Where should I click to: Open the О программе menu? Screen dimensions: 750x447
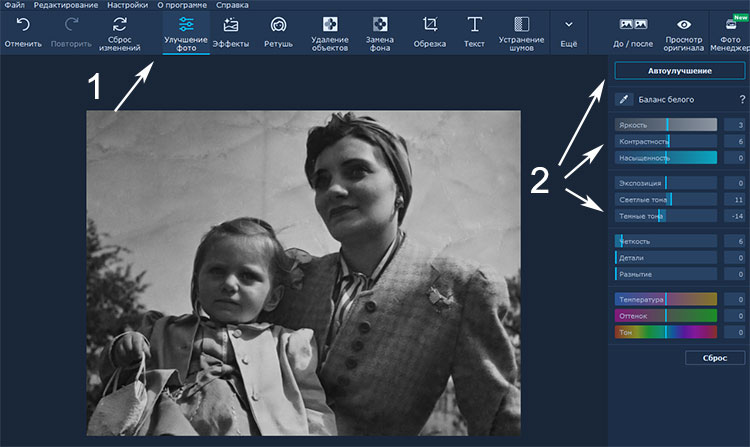pos(182,5)
